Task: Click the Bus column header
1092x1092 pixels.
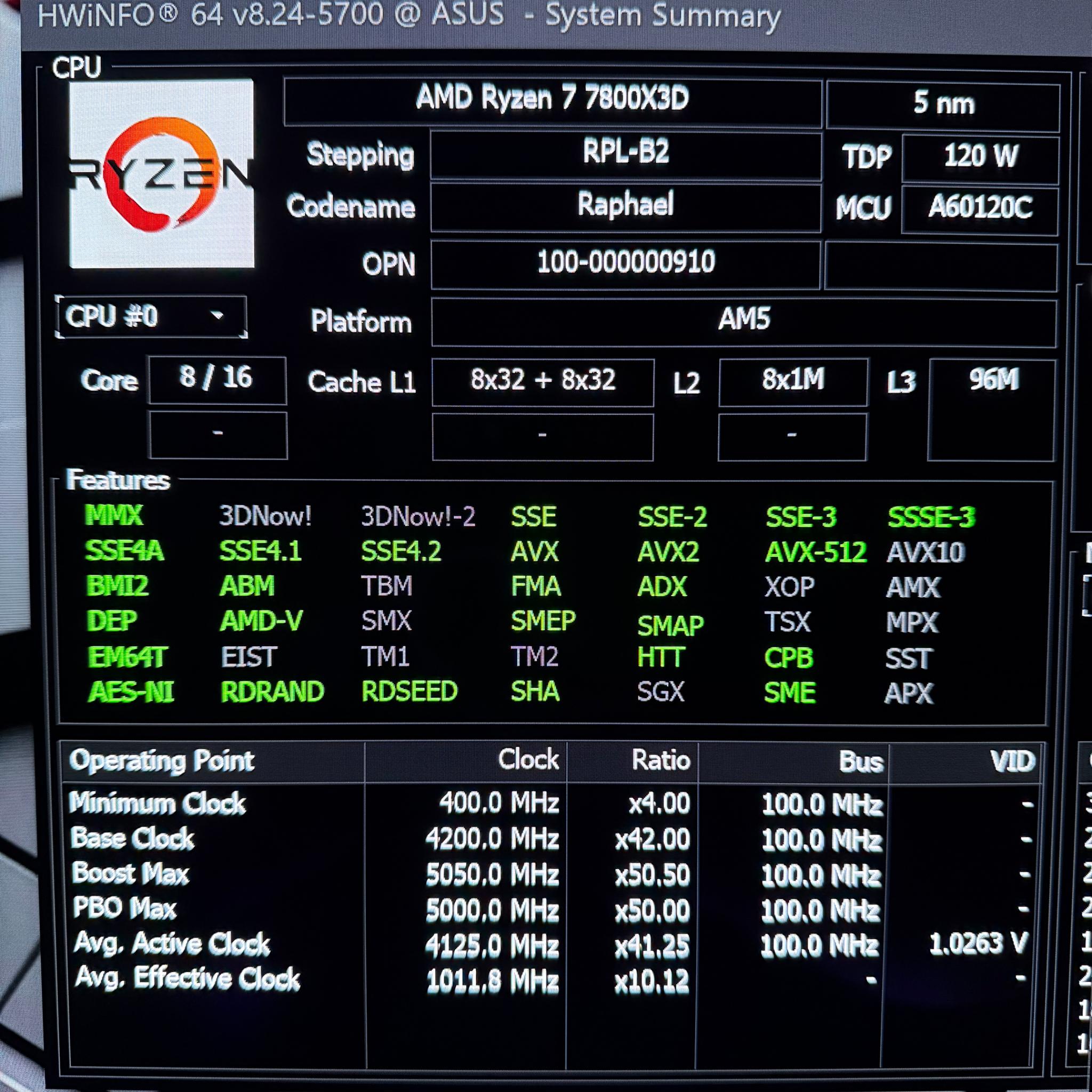Action: [793, 762]
